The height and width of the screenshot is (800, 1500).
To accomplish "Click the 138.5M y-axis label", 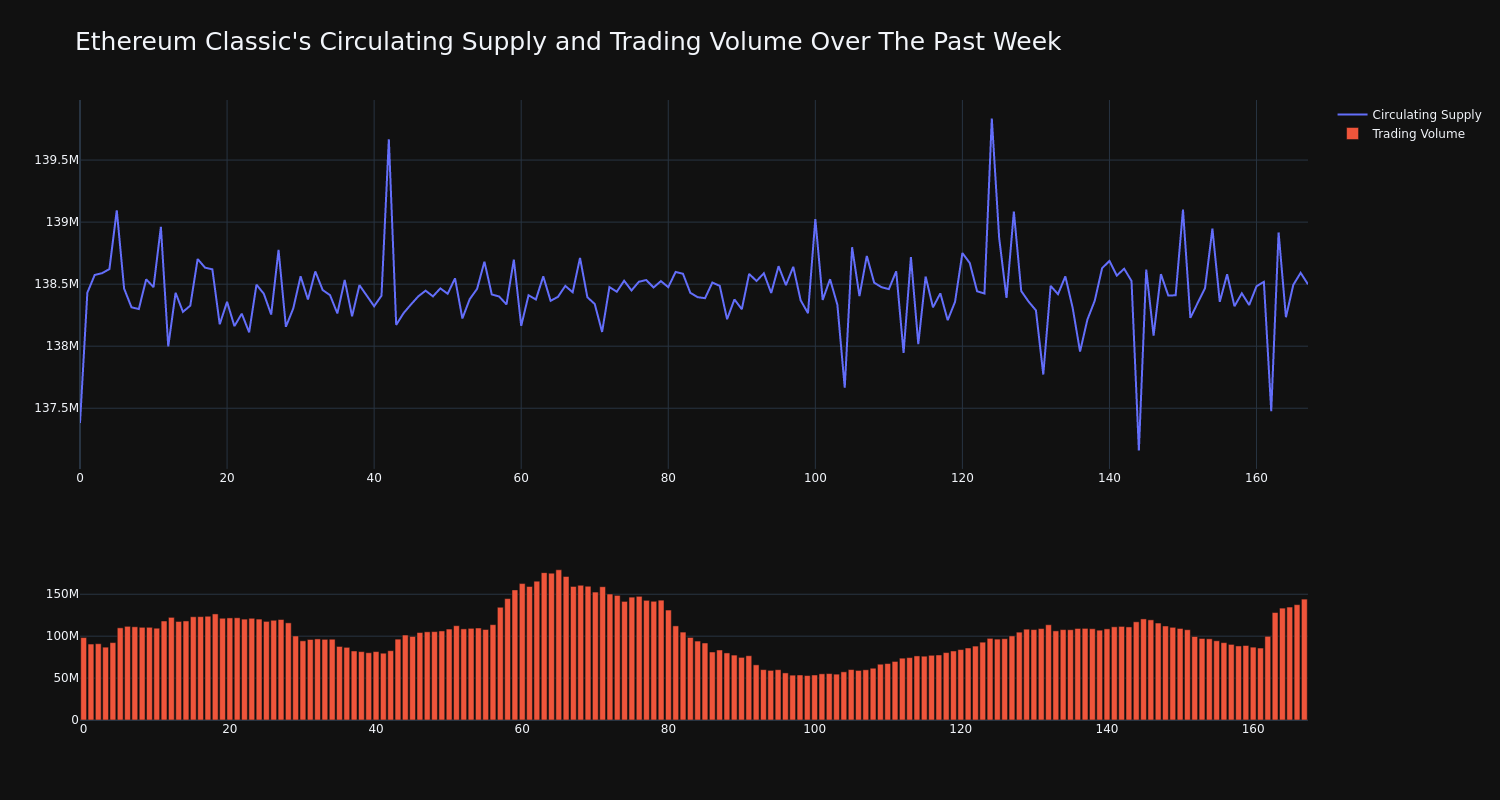I will [56, 284].
